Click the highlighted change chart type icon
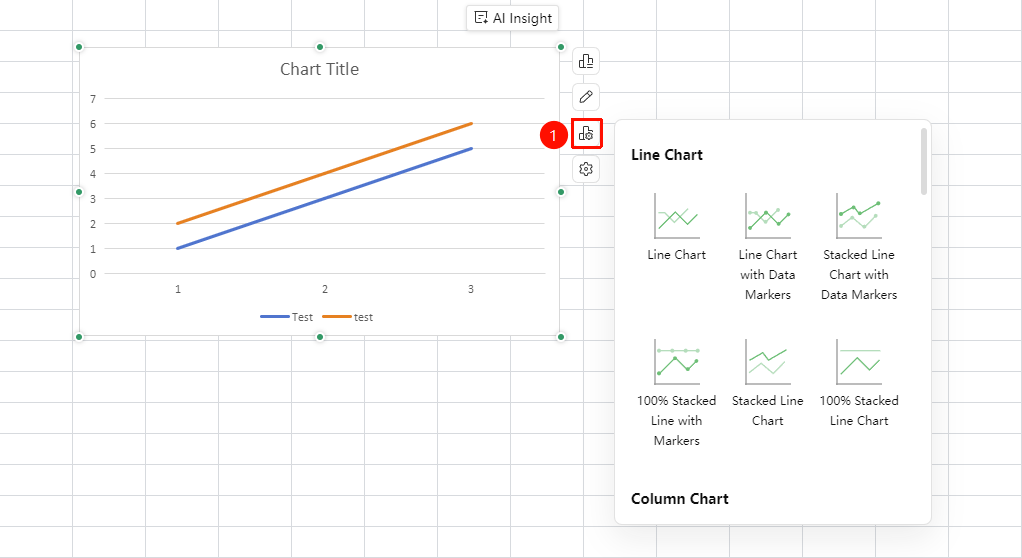Image resolution: width=1022 pixels, height=558 pixels. 586,134
